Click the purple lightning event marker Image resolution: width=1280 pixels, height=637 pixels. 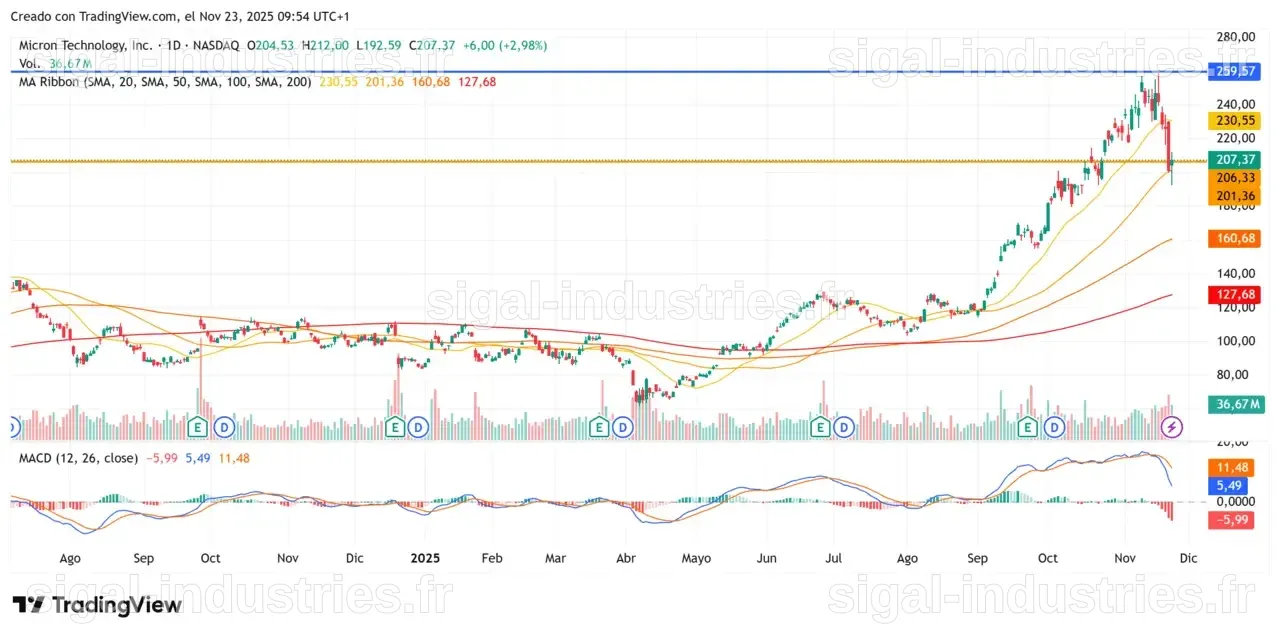[1172, 427]
